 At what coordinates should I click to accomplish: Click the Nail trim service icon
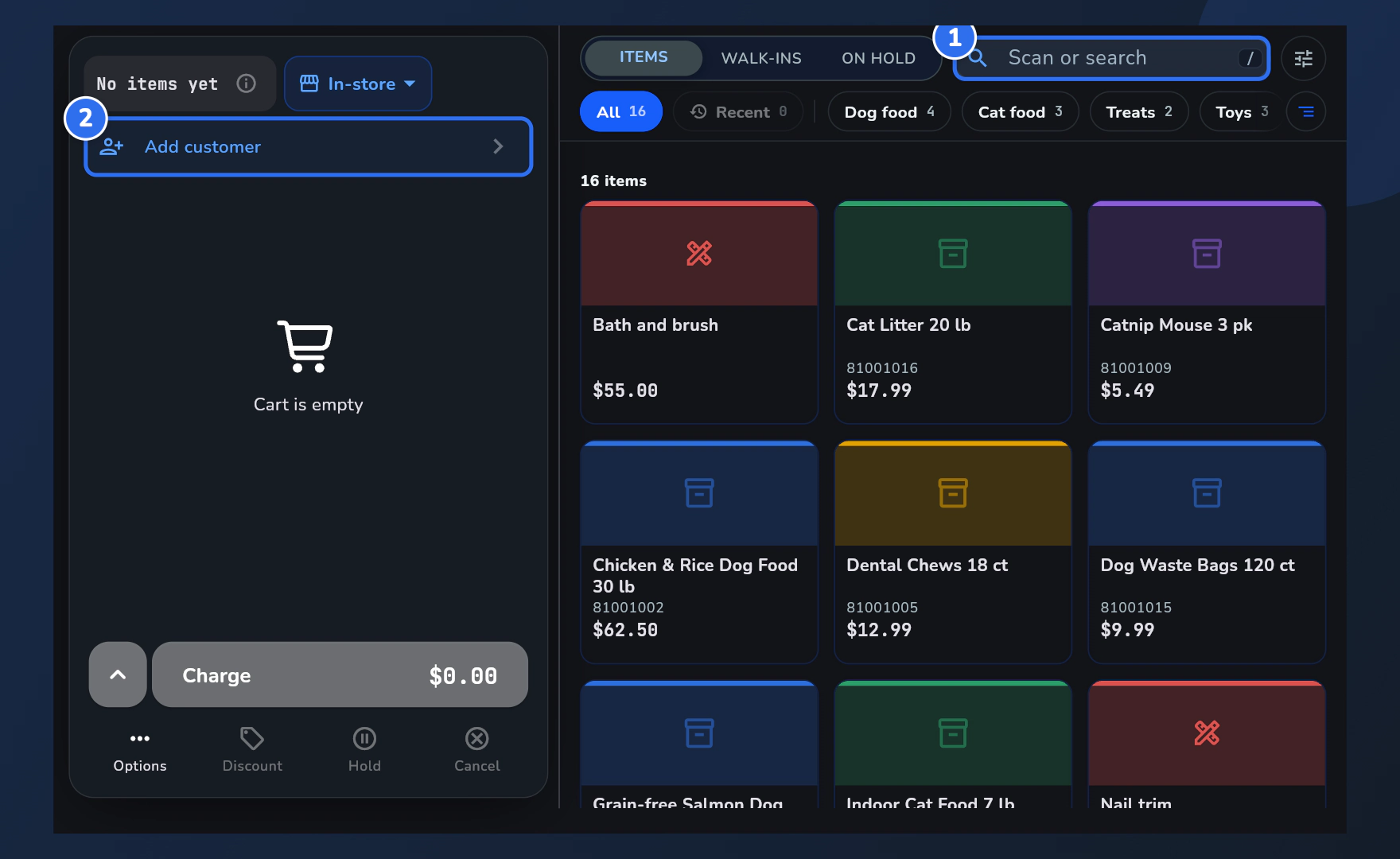click(x=1207, y=733)
